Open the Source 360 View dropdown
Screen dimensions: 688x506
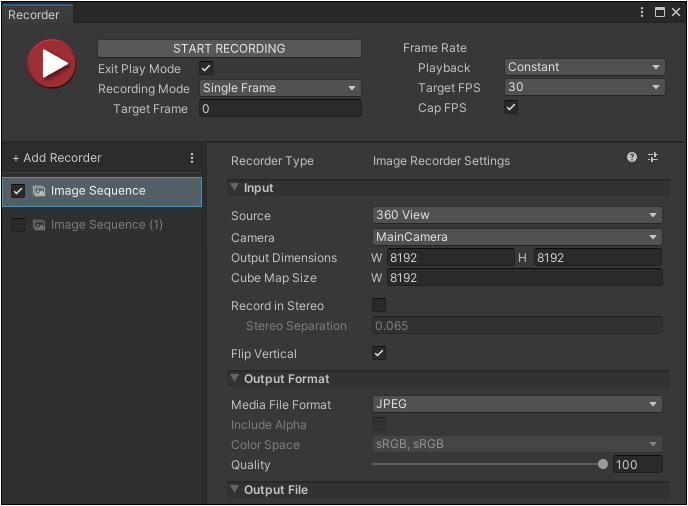[516, 215]
